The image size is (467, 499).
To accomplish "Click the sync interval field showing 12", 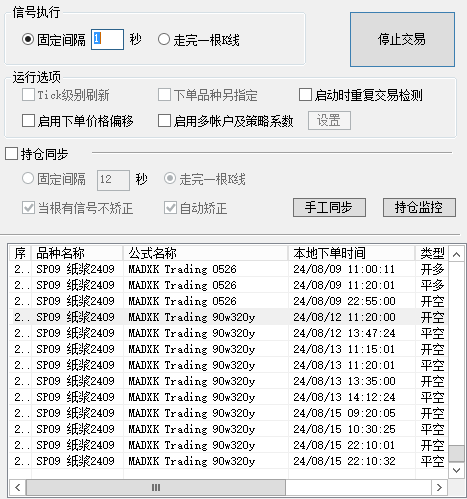I will click(113, 180).
